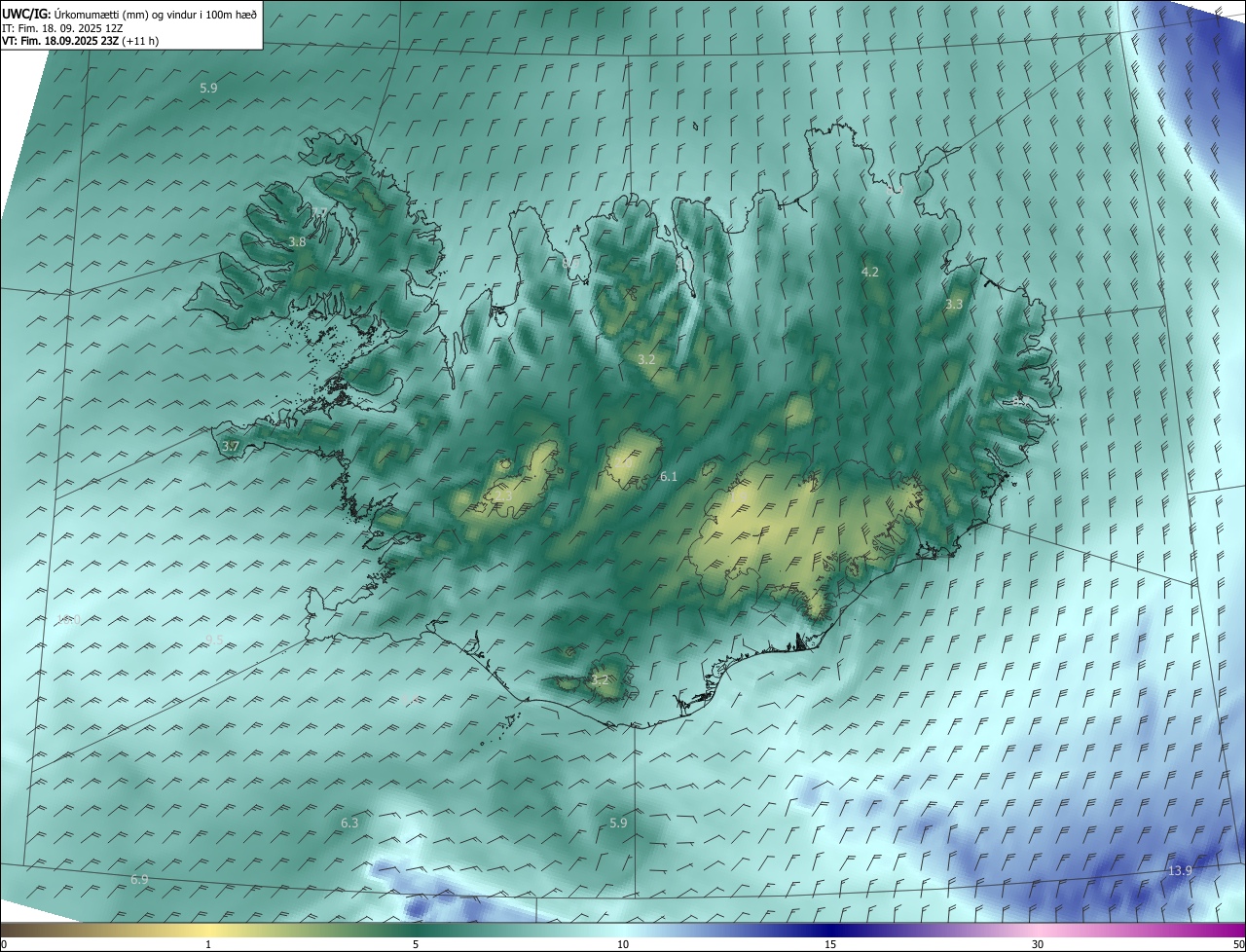Select the 30 tick label on the colour scale

1038,945
